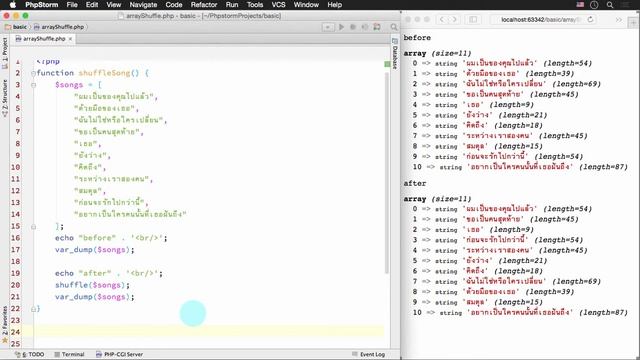
Task: Click the editor vertical scrollbar
Action: coord(387,173)
